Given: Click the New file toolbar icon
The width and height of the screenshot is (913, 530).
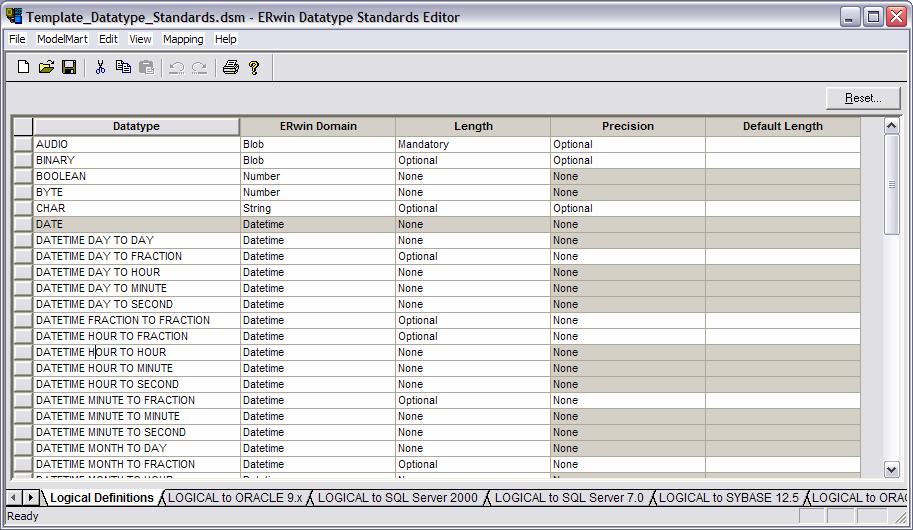Looking at the screenshot, I should pyautogui.click(x=24, y=67).
